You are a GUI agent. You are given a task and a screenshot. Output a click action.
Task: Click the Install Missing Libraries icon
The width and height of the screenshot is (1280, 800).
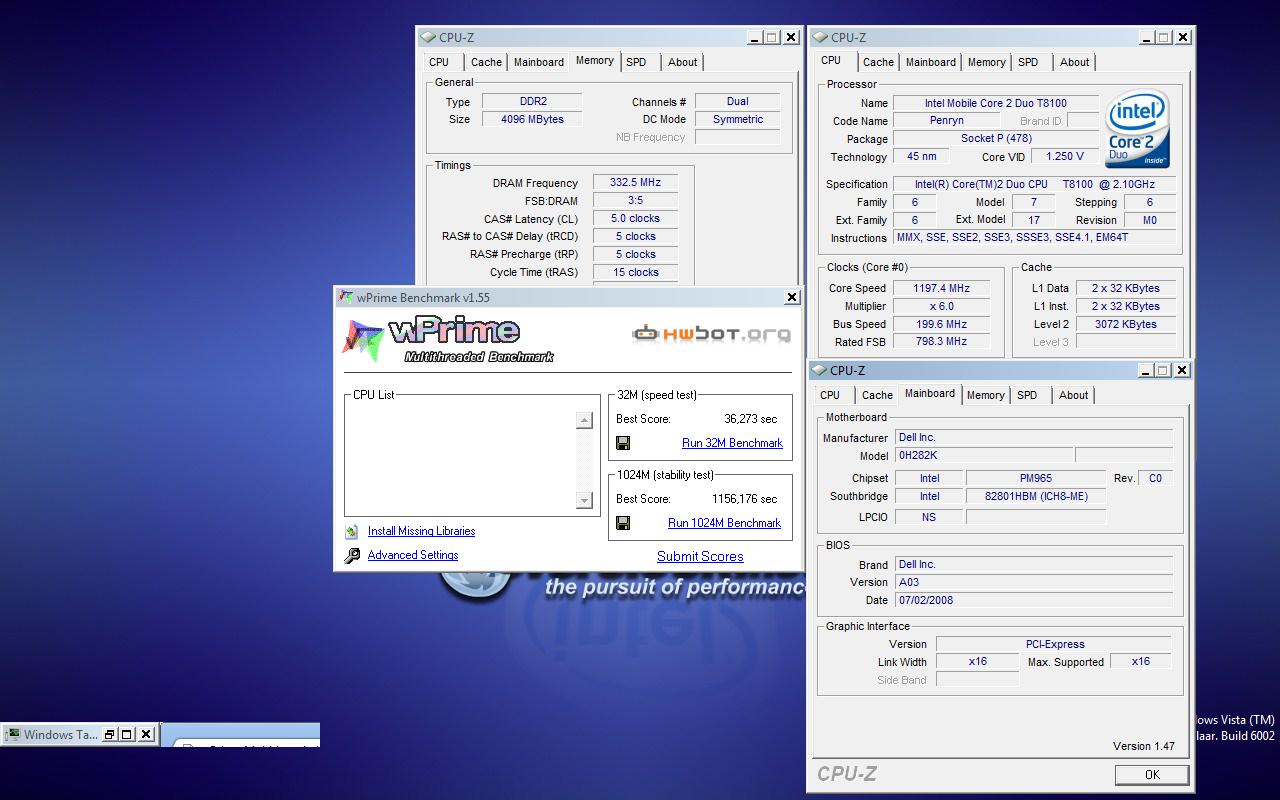(x=352, y=532)
